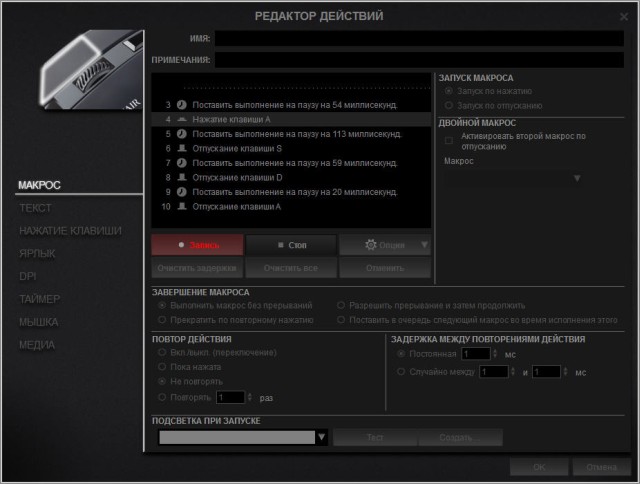Viewport: 640px width, 484px height.
Task: Click the key release icon on row 10
Action: pos(182,206)
